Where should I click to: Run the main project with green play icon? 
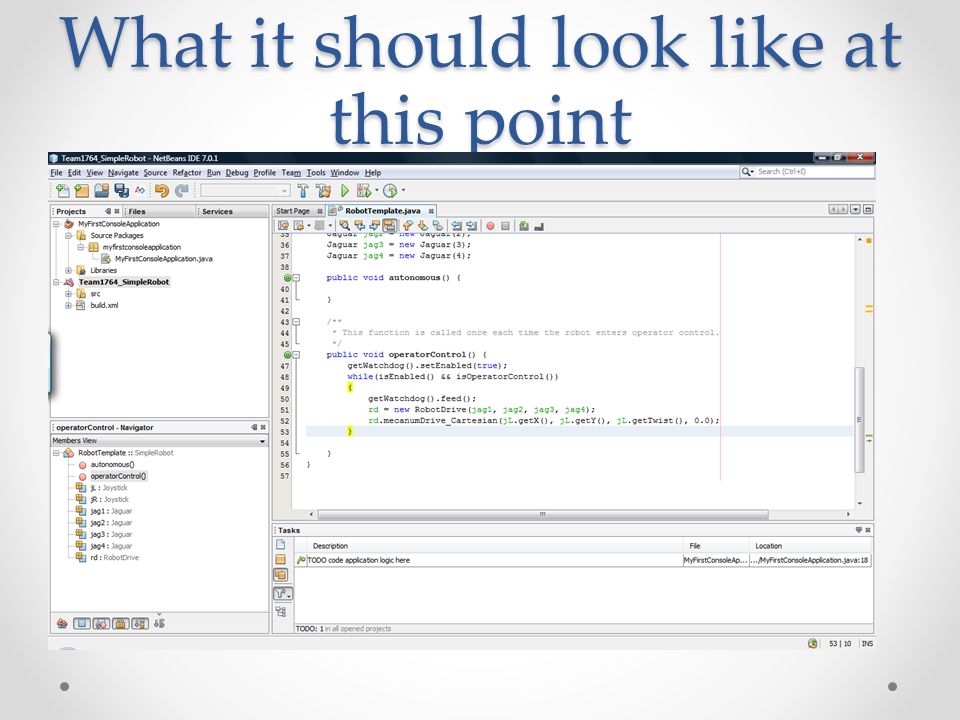[345, 191]
